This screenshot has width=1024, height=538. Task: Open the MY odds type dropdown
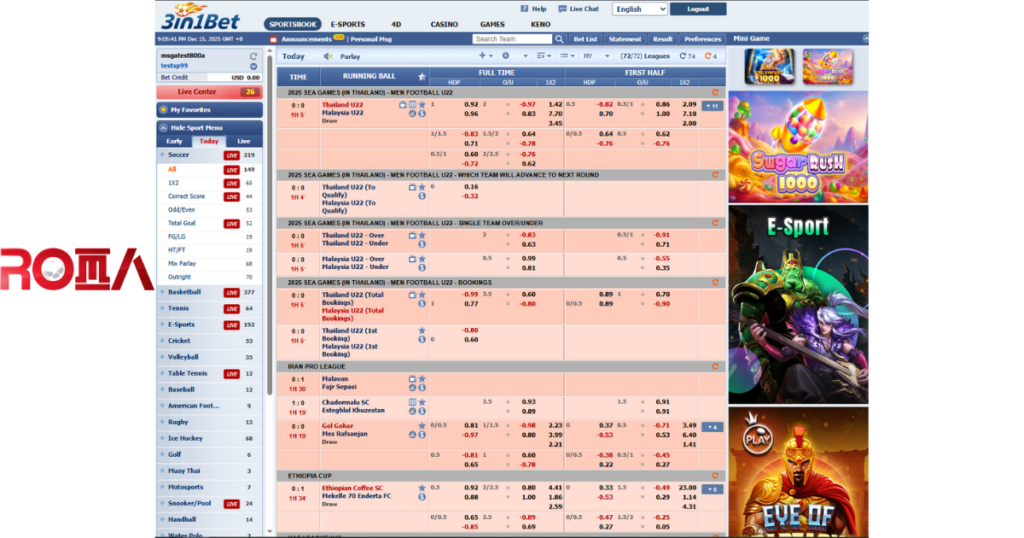tap(596, 56)
